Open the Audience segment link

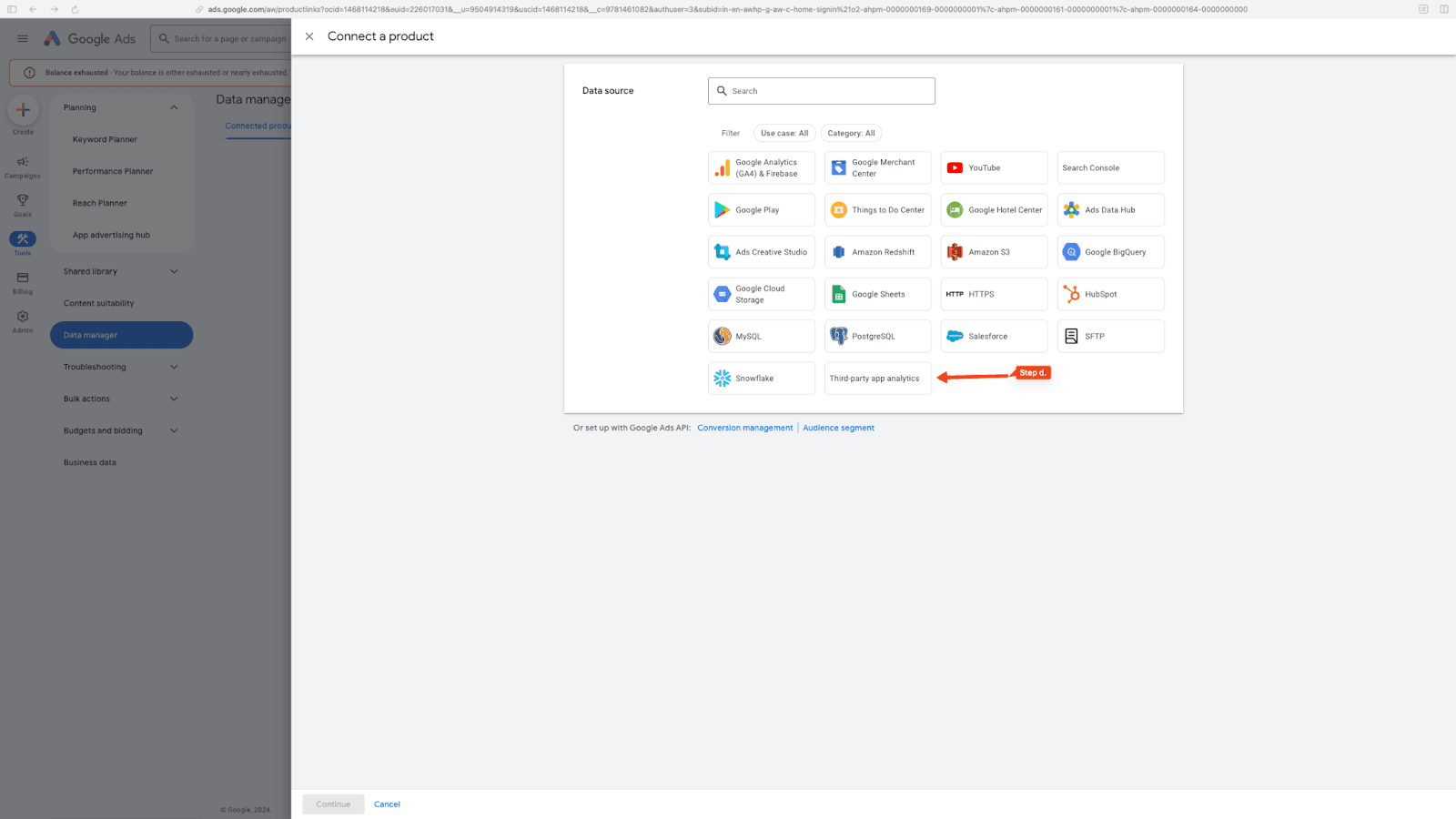pyautogui.click(x=838, y=428)
